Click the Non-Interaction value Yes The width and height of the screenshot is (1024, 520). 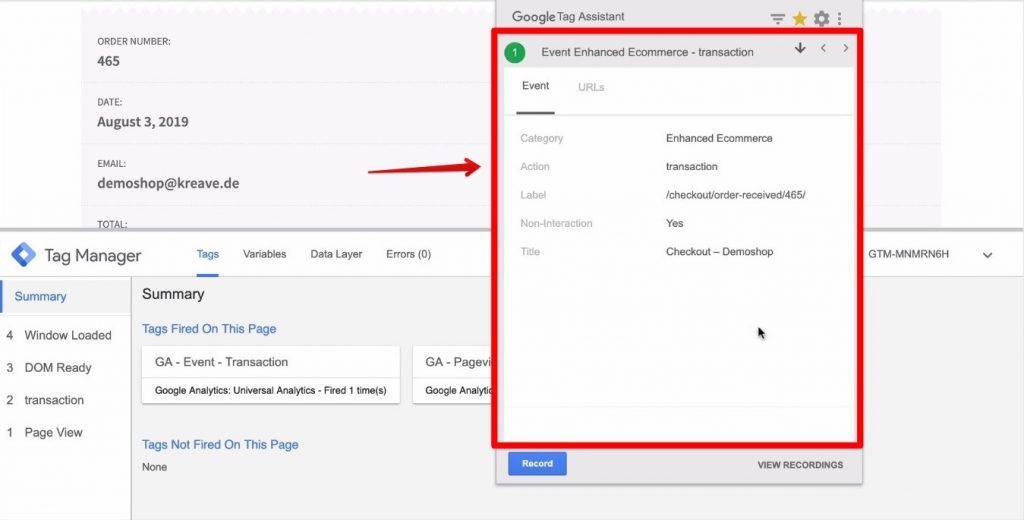click(x=675, y=223)
